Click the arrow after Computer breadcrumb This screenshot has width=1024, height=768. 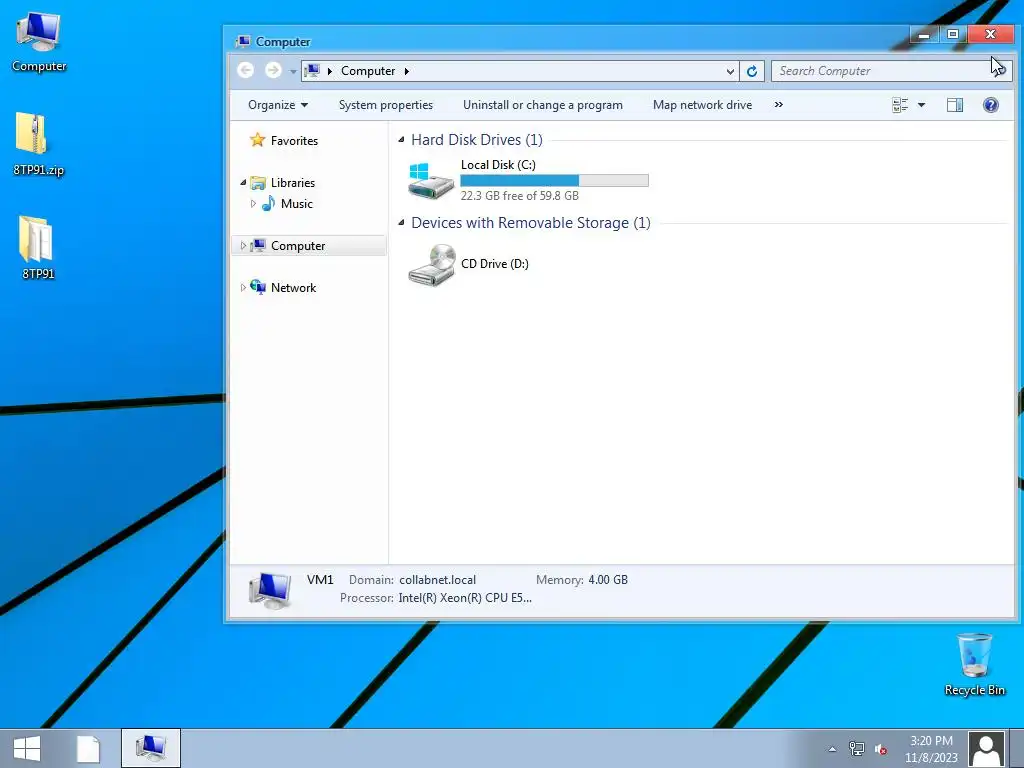pos(406,71)
